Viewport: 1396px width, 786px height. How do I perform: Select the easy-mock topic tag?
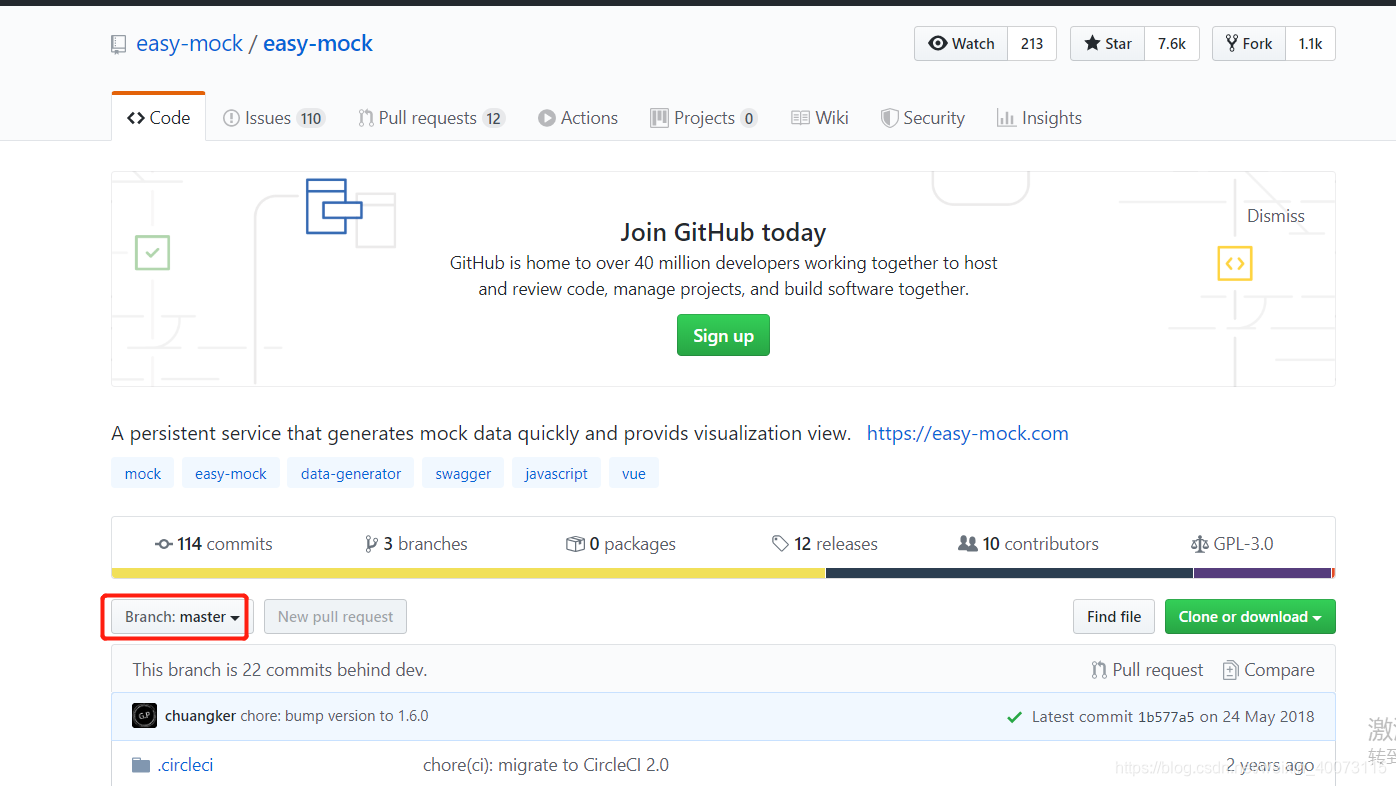click(230, 473)
